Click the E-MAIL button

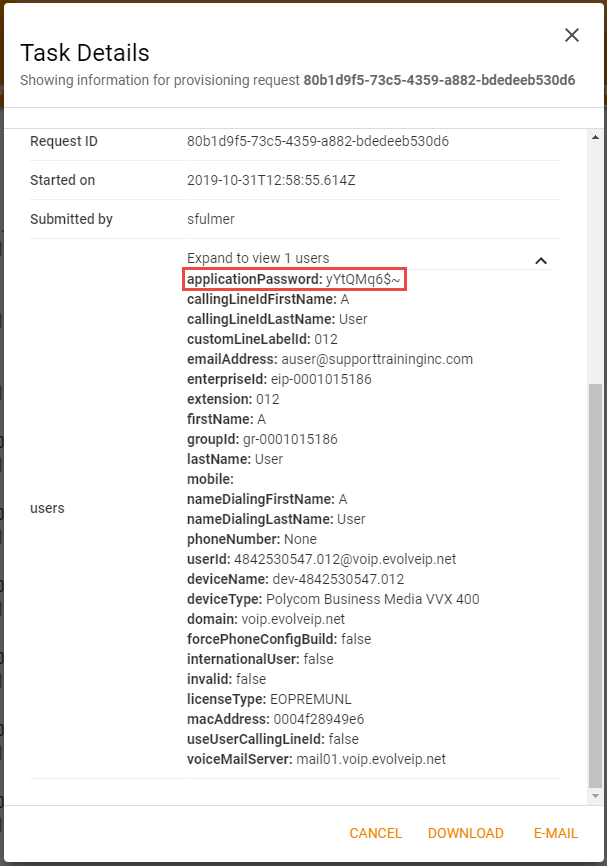point(555,833)
